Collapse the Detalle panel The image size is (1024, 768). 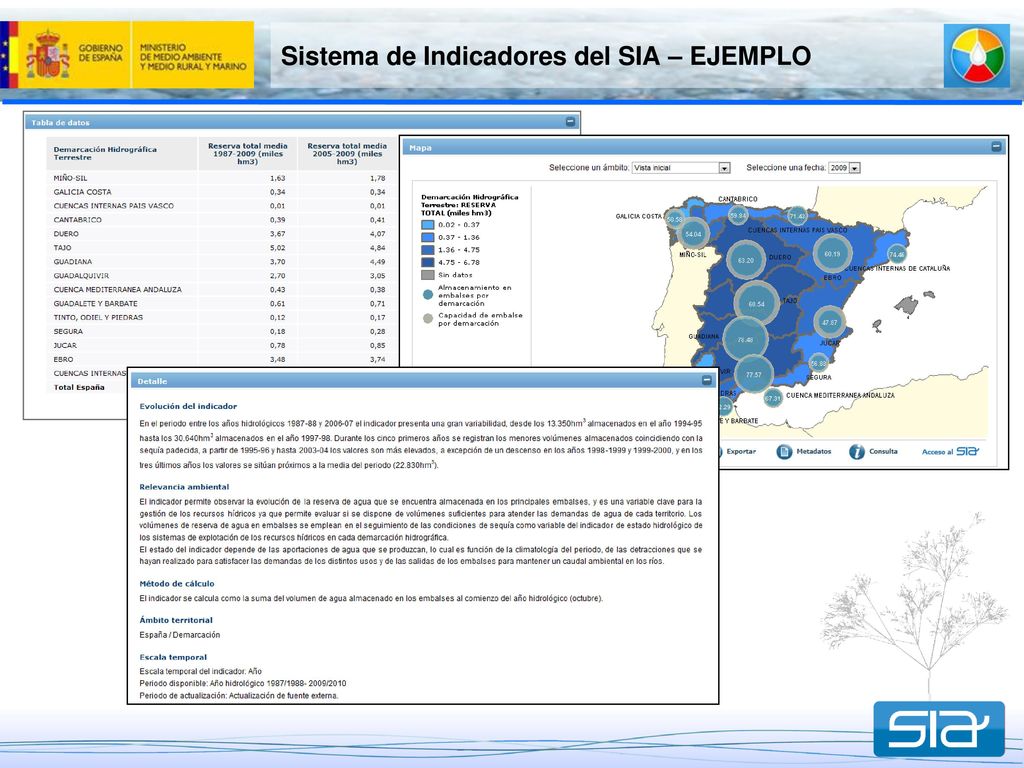click(x=707, y=380)
